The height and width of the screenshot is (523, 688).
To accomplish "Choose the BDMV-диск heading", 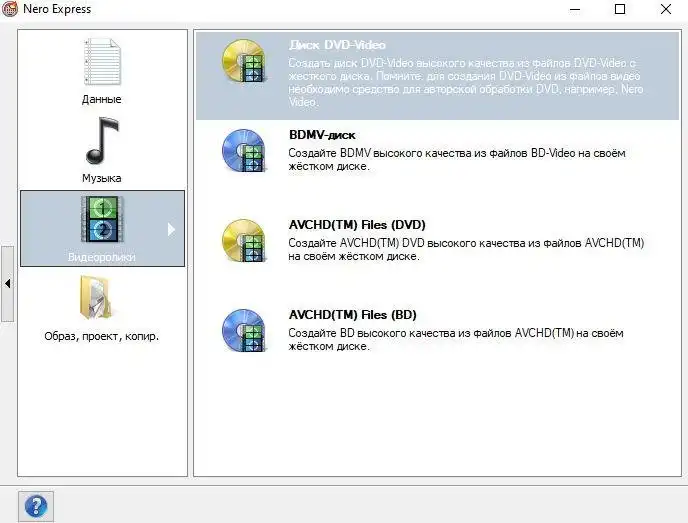I will coord(322,135).
